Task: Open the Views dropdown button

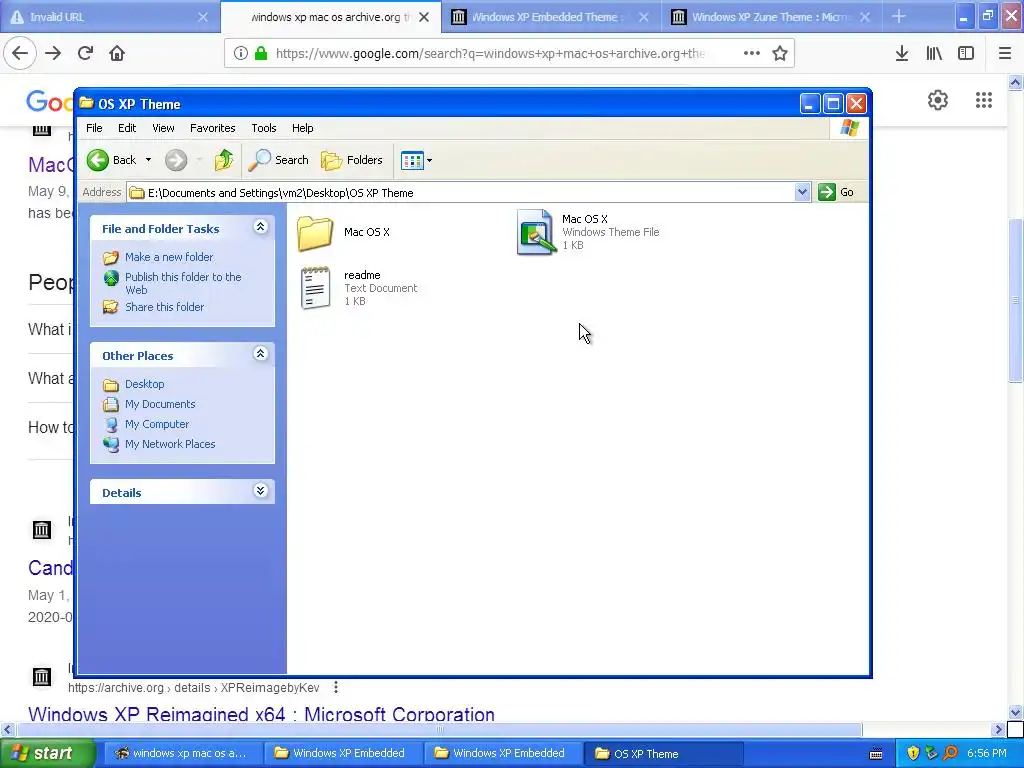Action: (x=416, y=160)
